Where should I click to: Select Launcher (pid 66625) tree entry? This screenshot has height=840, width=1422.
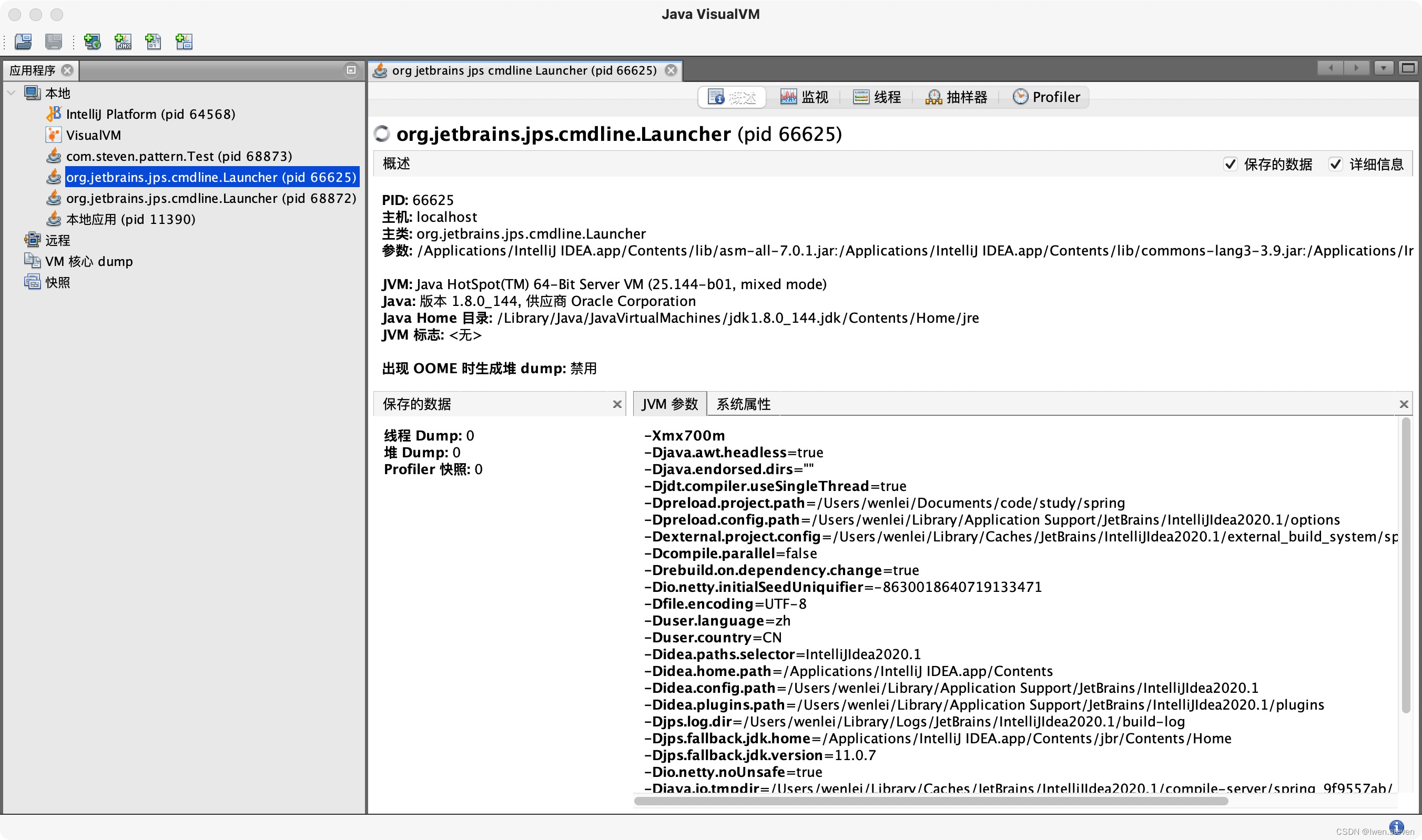[x=211, y=177]
